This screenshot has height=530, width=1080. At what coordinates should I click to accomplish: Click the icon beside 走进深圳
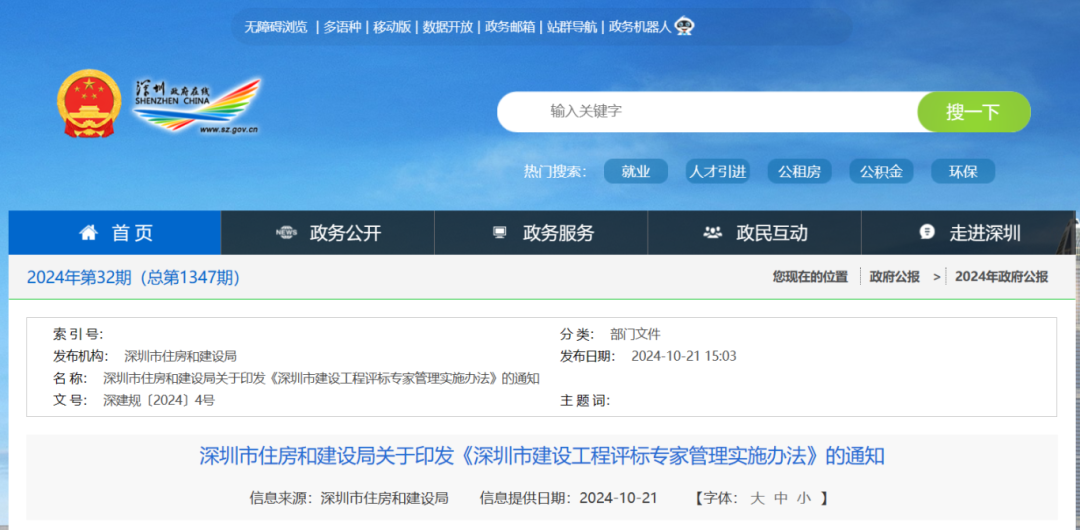926,232
